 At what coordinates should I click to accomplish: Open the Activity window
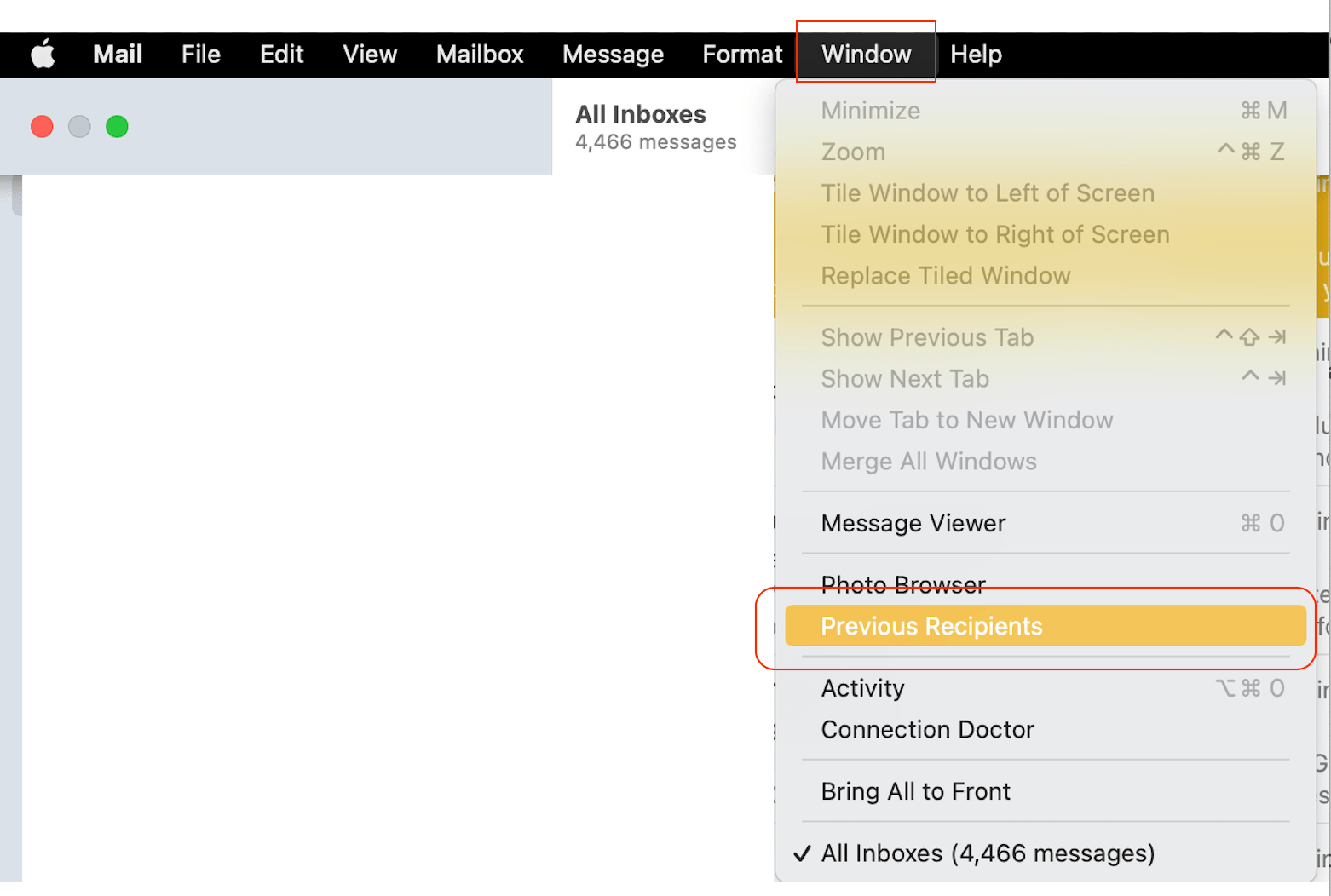(862, 688)
